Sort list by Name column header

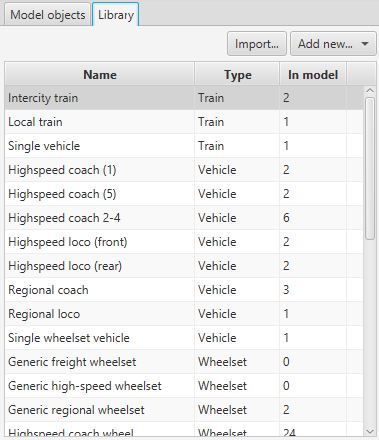coord(100,74)
